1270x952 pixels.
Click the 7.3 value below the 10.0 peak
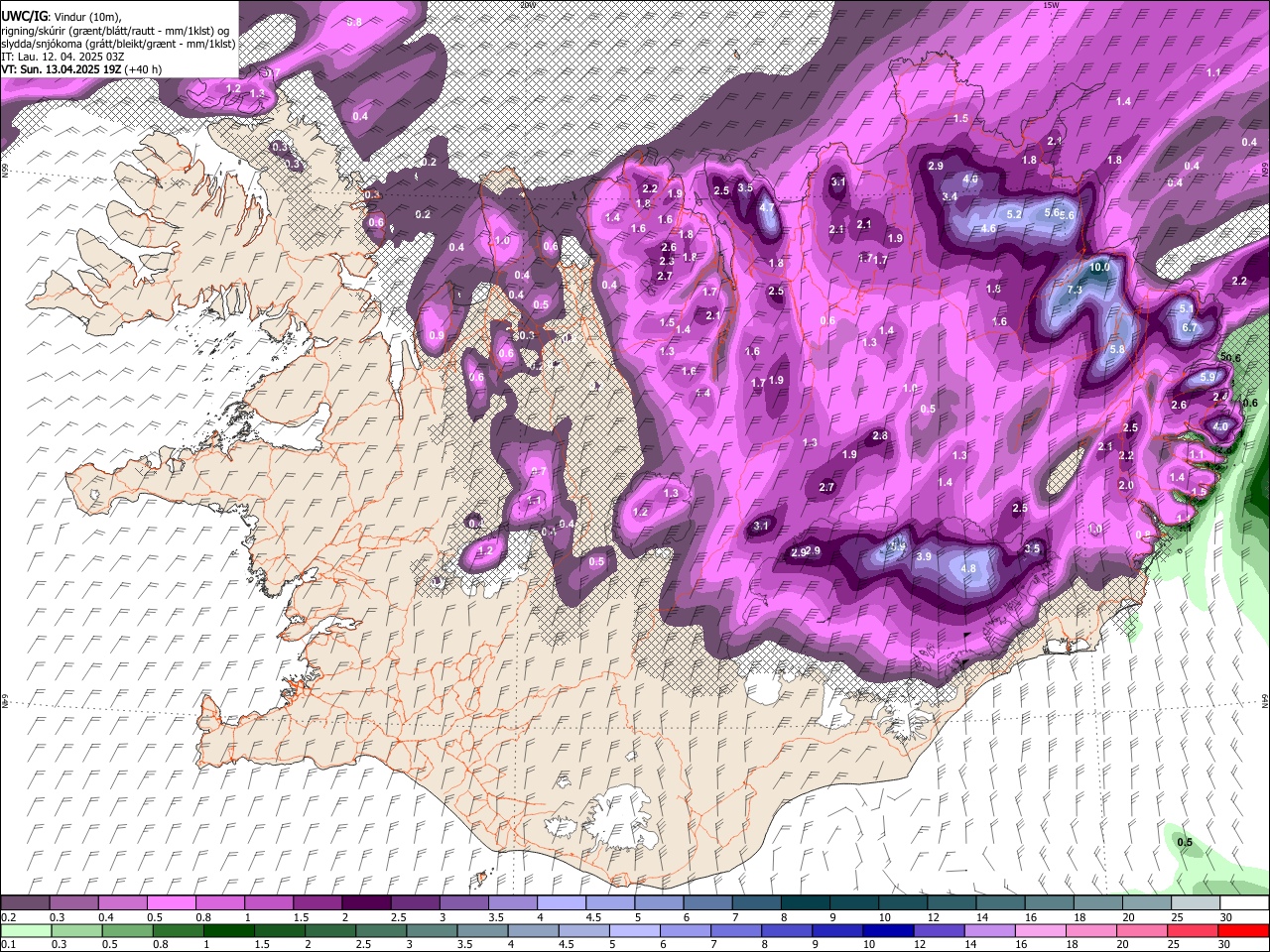(1075, 291)
